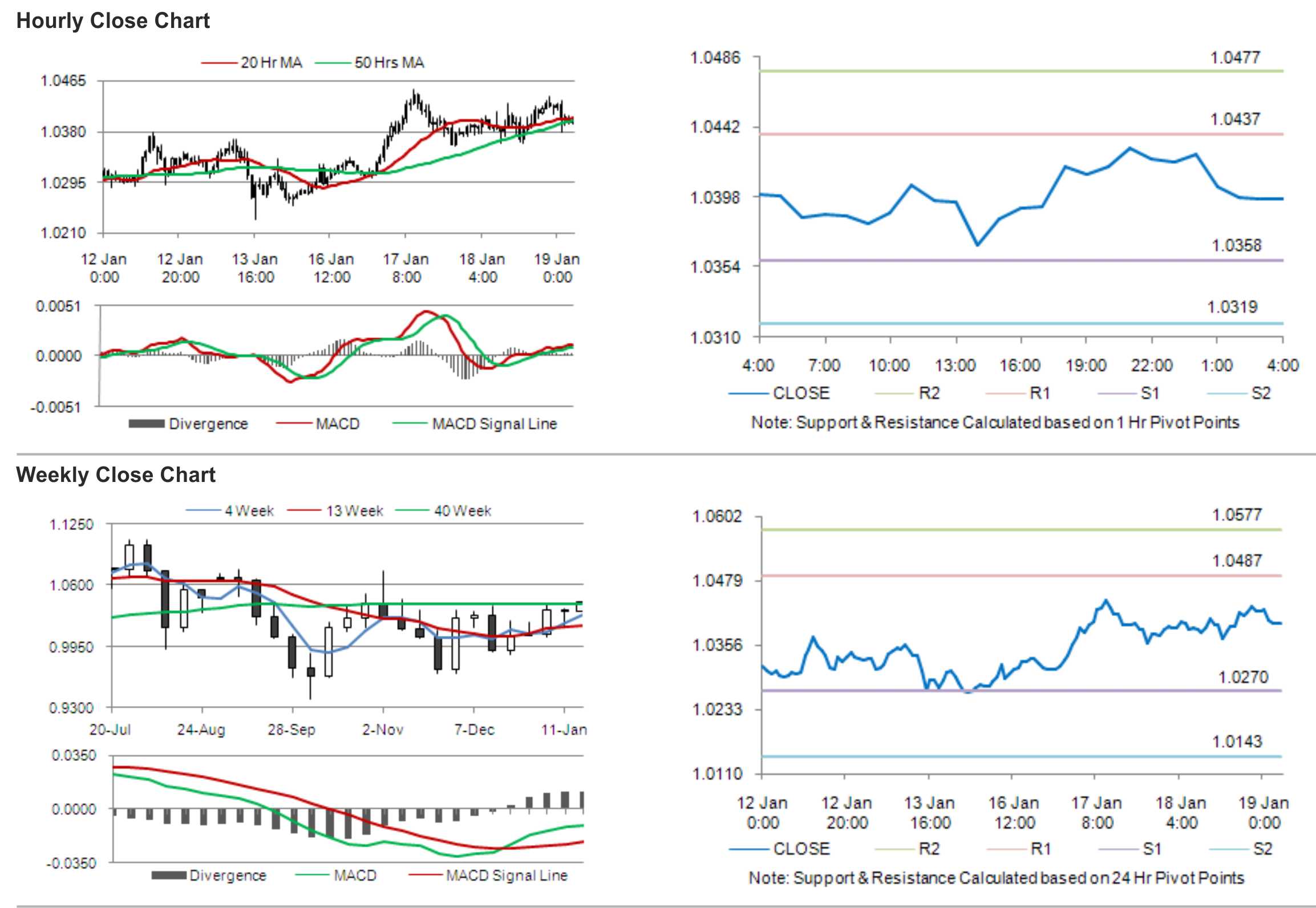Click the 1.0380 y-axis value
This screenshot has height=908, width=1316.
point(63,132)
